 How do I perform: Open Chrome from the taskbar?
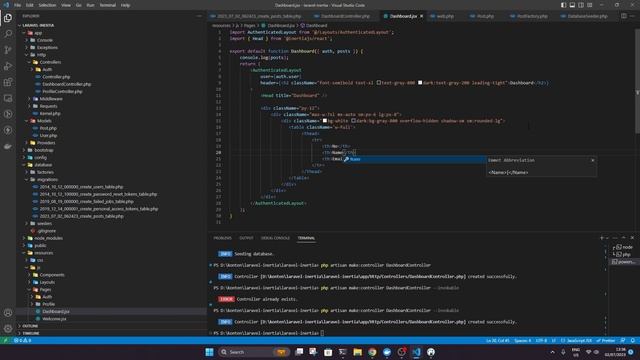[372, 352]
